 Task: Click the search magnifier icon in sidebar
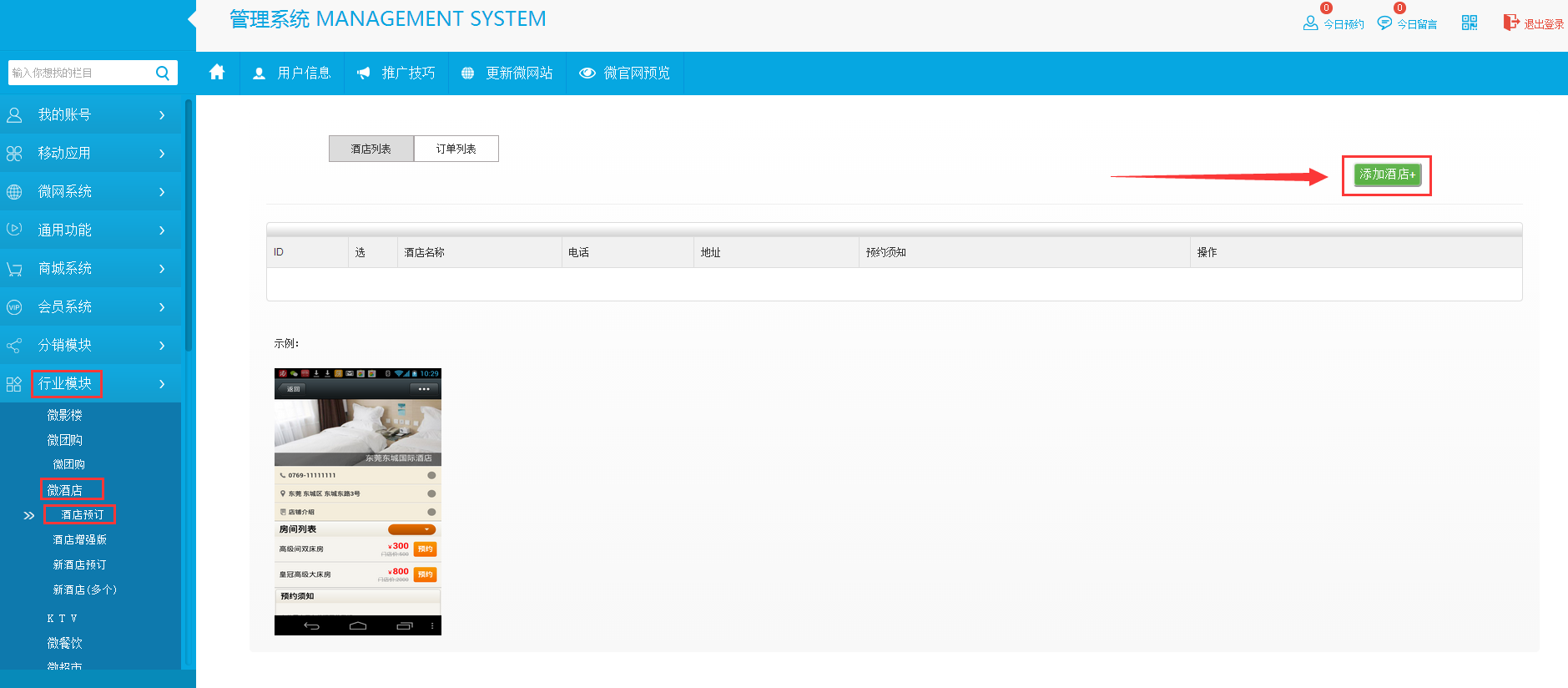tap(163, 73)
